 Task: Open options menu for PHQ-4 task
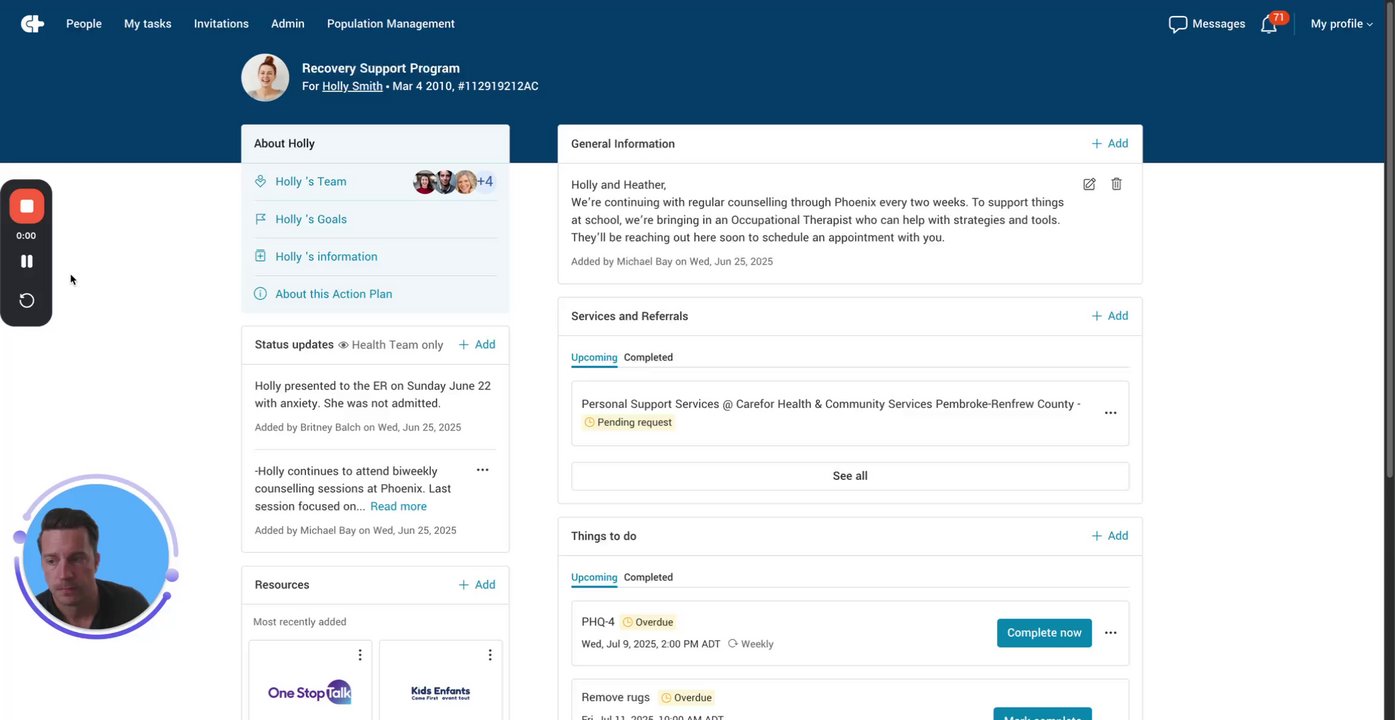click(x=1110, y=633)
